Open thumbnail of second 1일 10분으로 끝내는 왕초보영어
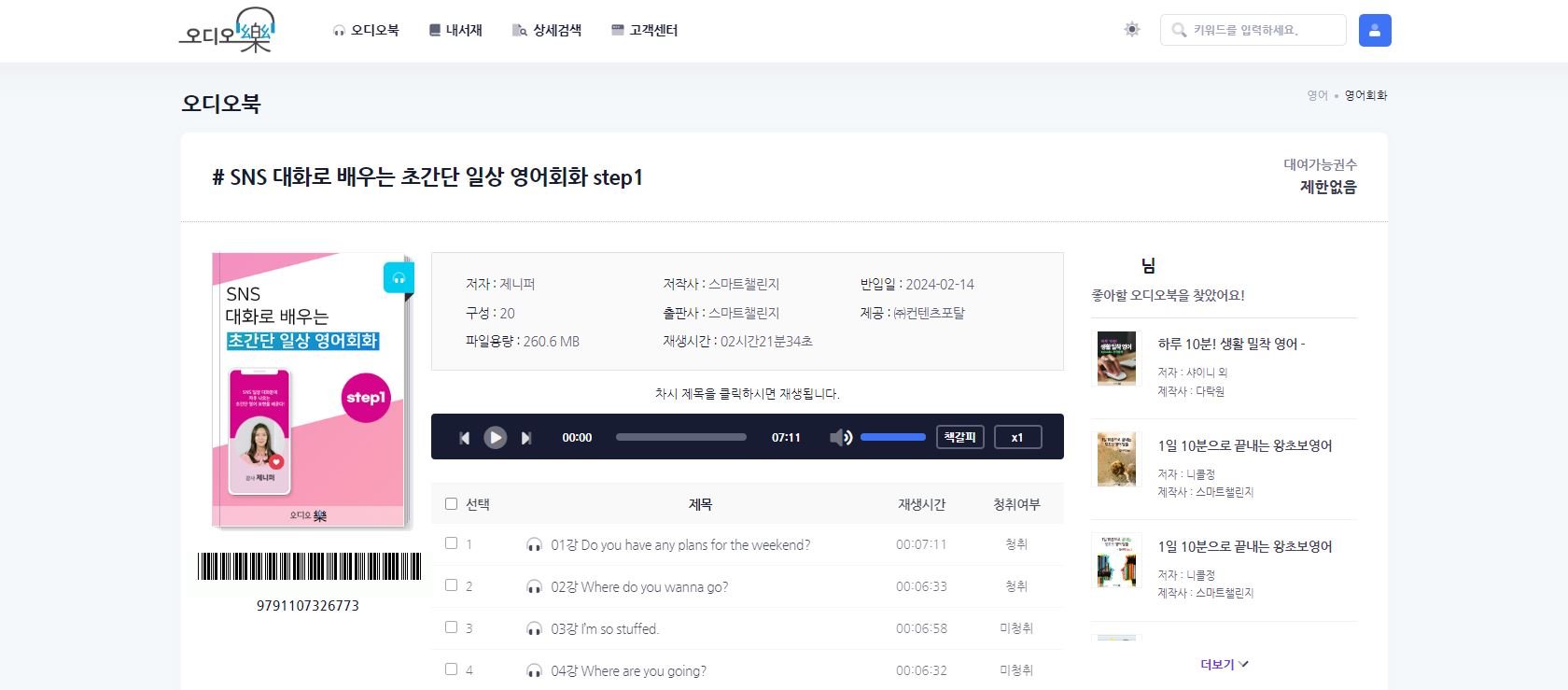Viewport: 1568px width, 690px height. (x=1116, y=560)
